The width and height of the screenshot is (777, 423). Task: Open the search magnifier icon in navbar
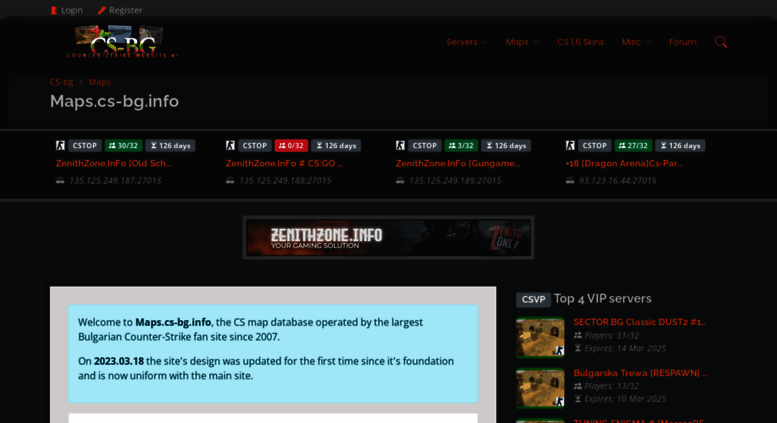click(x=720, y=42)
